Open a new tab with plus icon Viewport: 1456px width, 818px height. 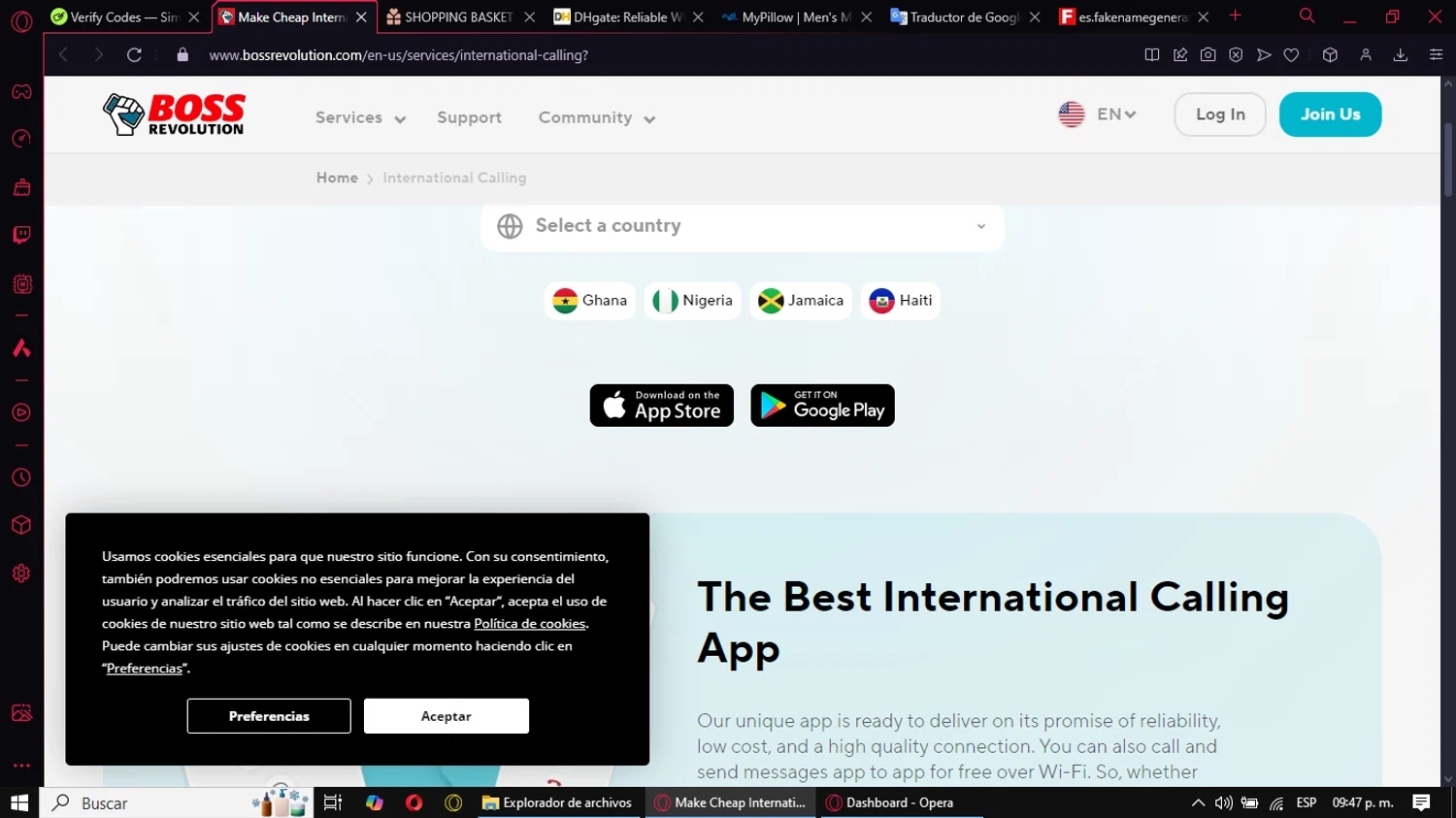1235,16
